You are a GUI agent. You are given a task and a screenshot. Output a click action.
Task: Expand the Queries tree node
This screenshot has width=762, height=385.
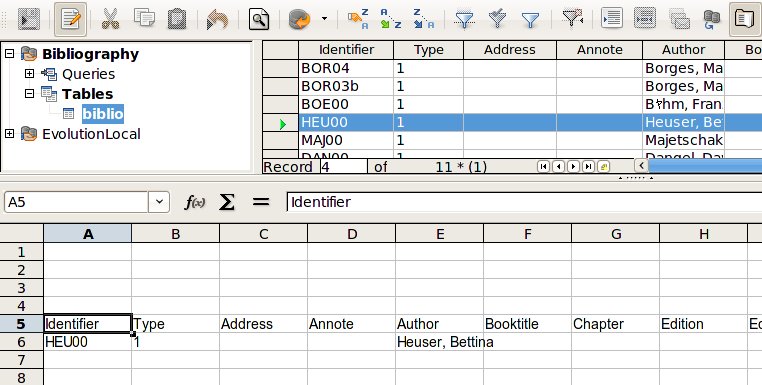pyautogui.click(x=30, y=74)
